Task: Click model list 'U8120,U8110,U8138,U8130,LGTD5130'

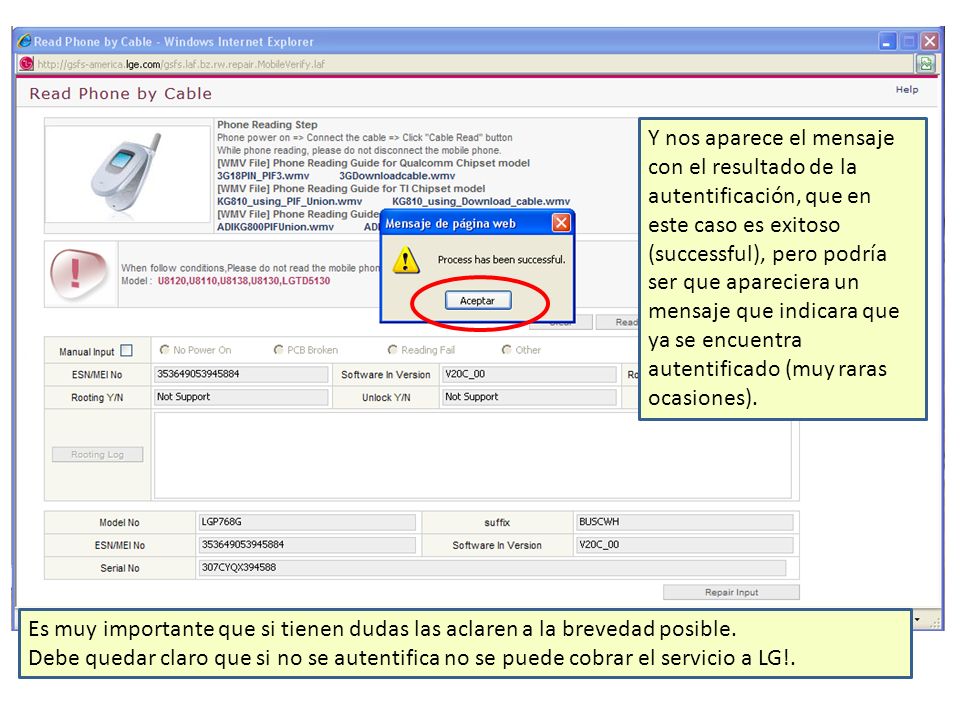Action: 244,281
